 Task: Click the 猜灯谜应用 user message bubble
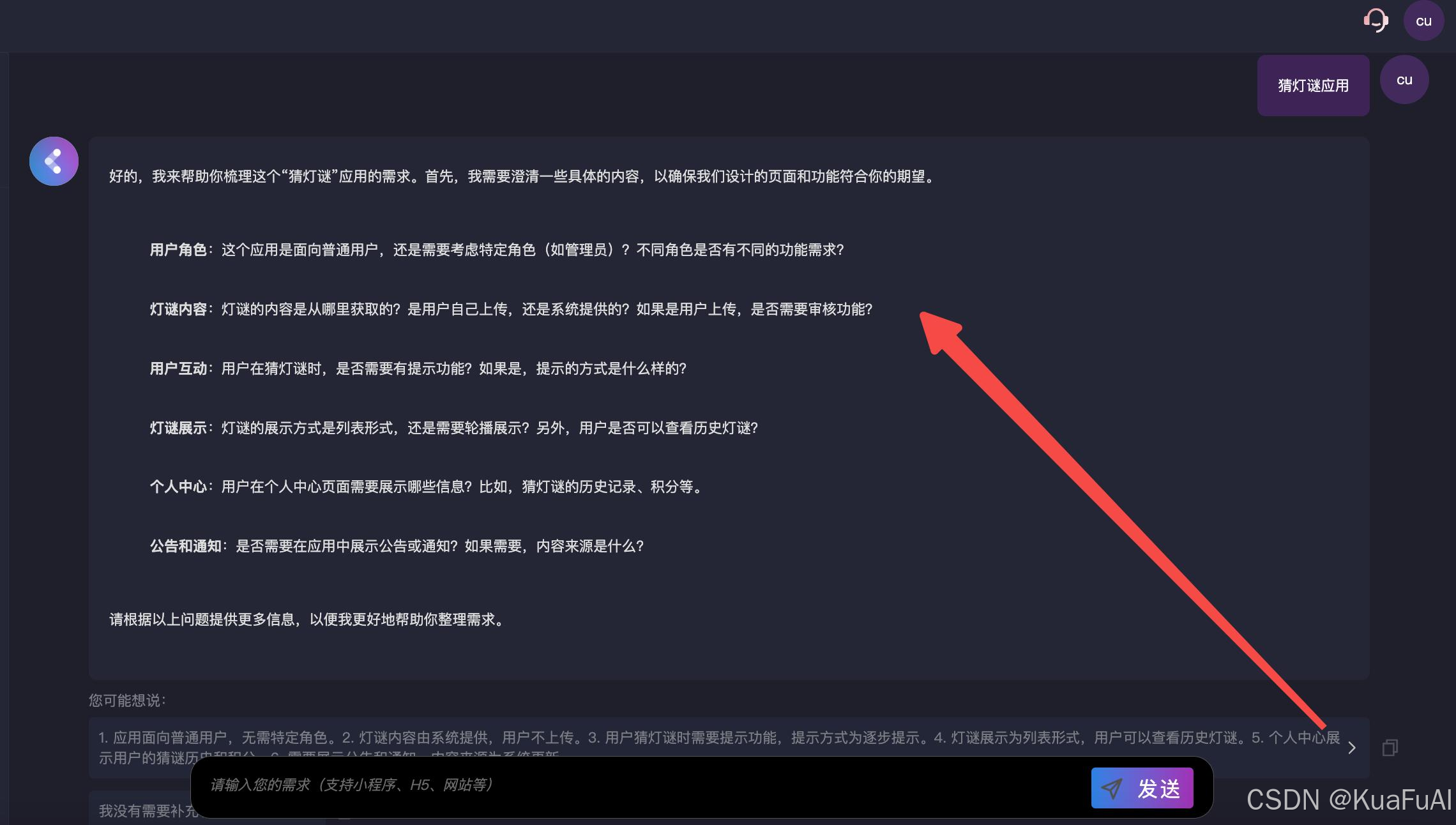[x=1313, y=86]
